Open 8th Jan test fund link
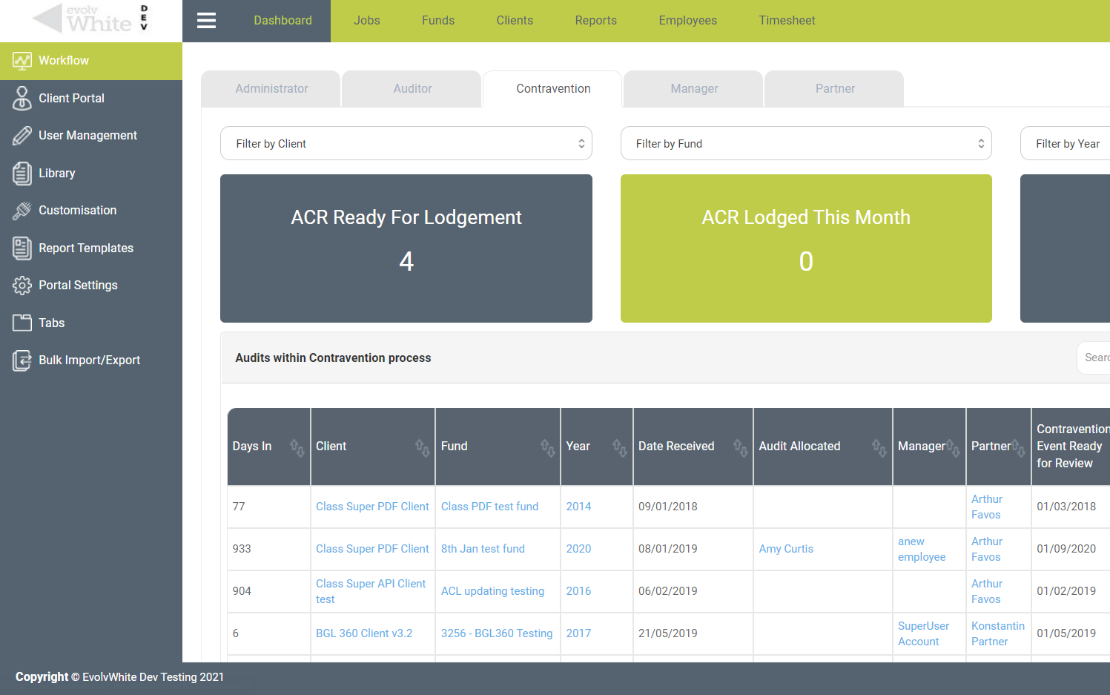The image size is (1110, 695). click(x=483, y=549)
